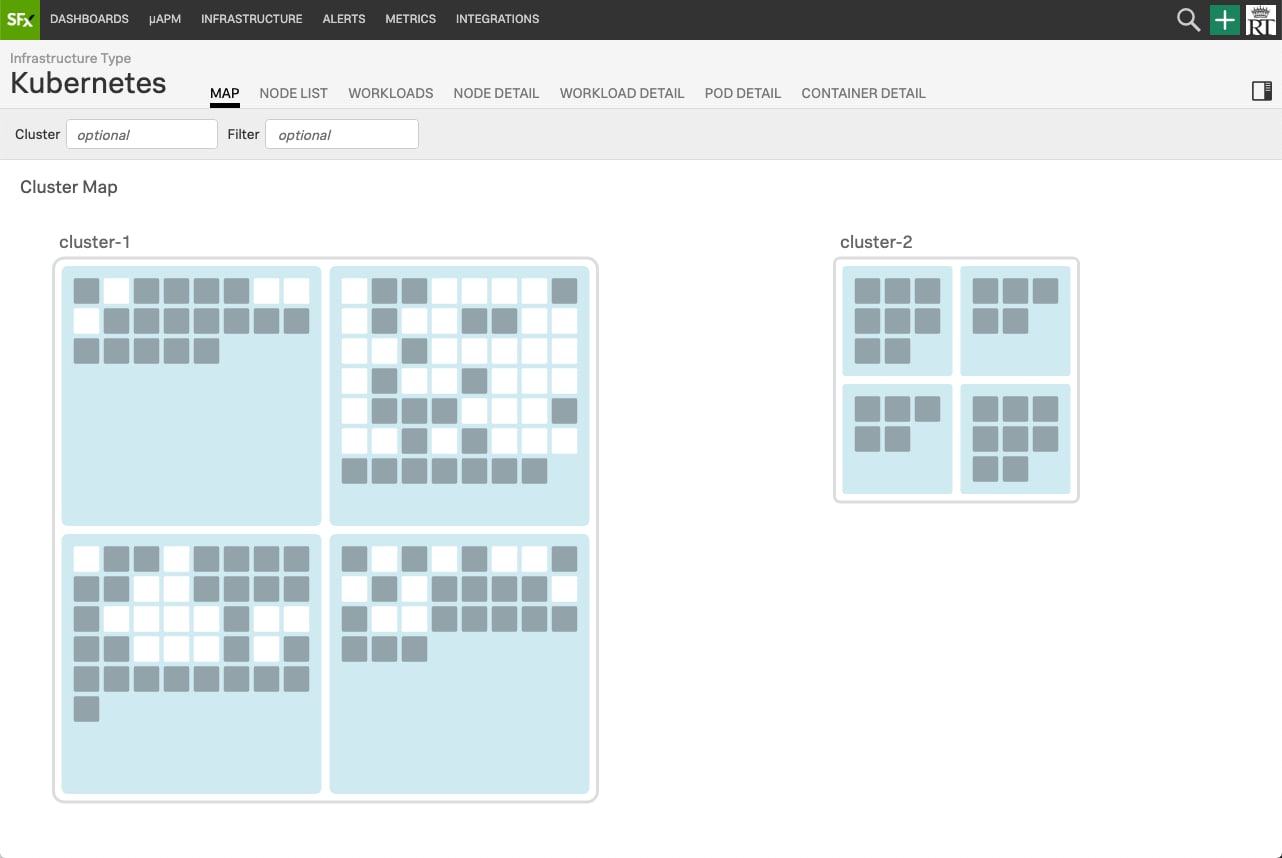Open the RT user profile avatar
This screenshot has width=1282, height=858.
tap(1260, 20)
